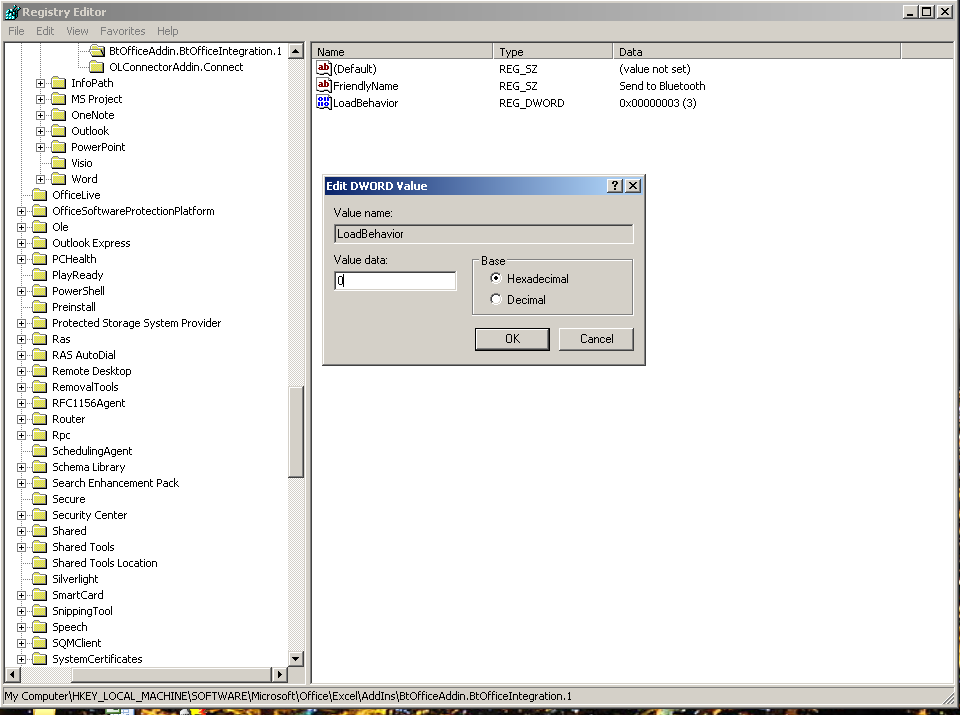Image resolution: width=960 pixels, height=715 pixels.
Task: Expand the OneNote key
Action: click(x=40, y=115)
